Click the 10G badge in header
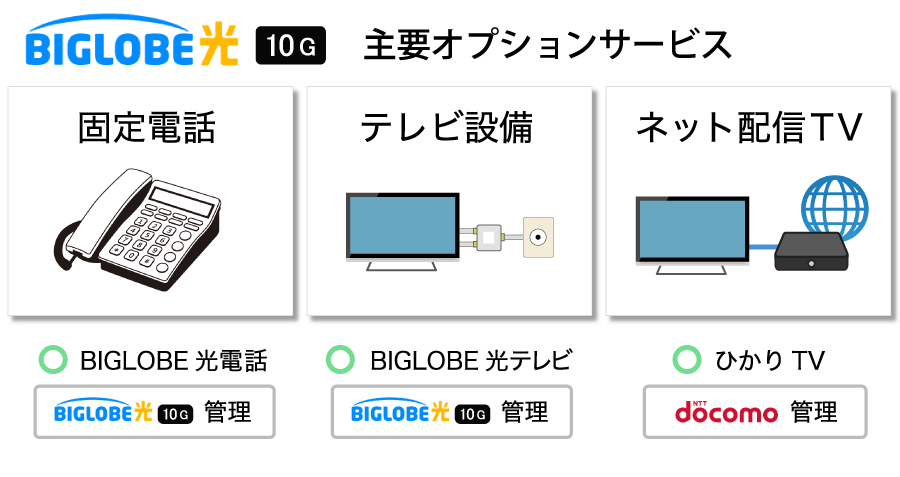The height and width of the screenshot is (477, 900). pos(291,46)
